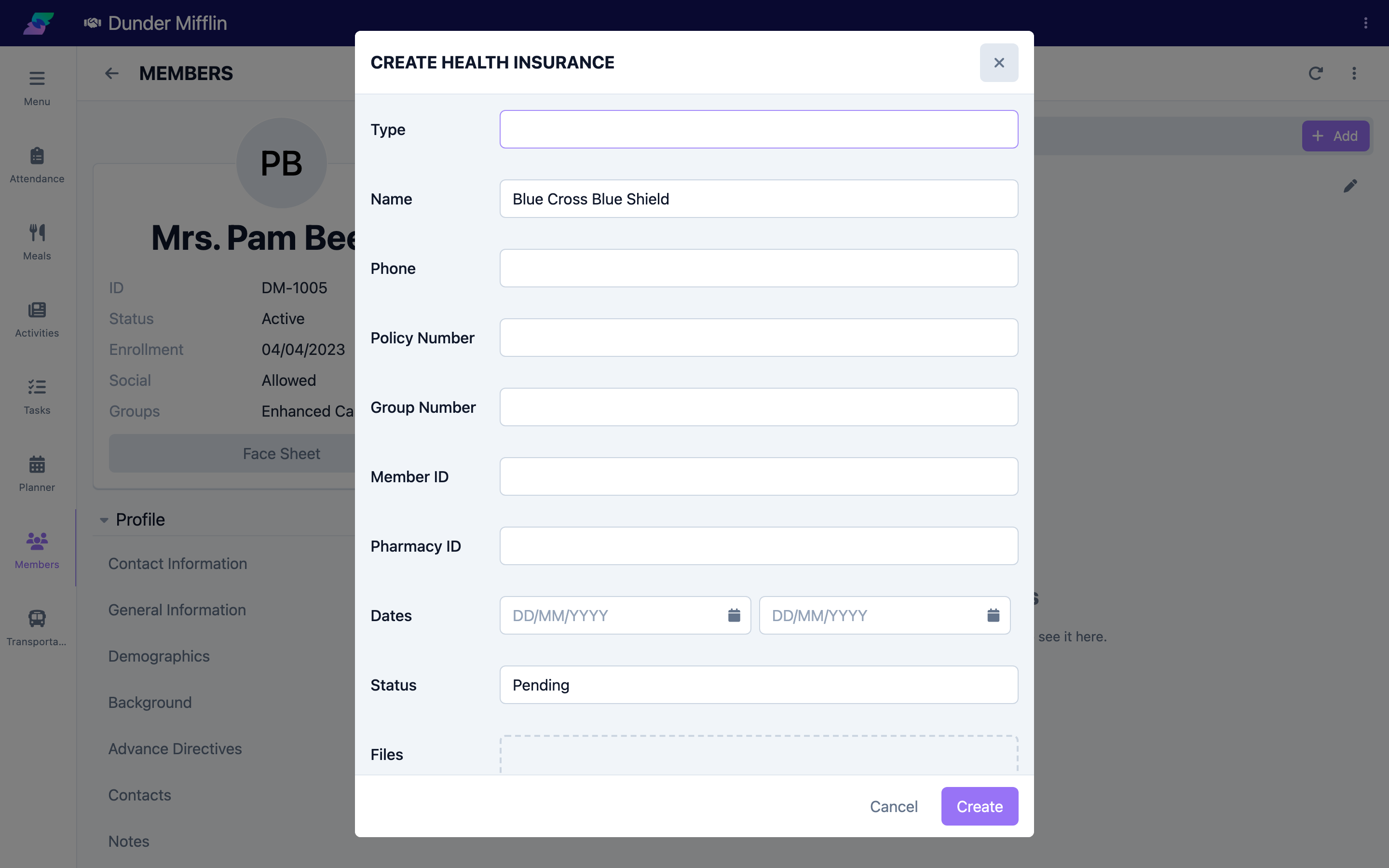Open the Menu hamburger icon

[37, 78]
